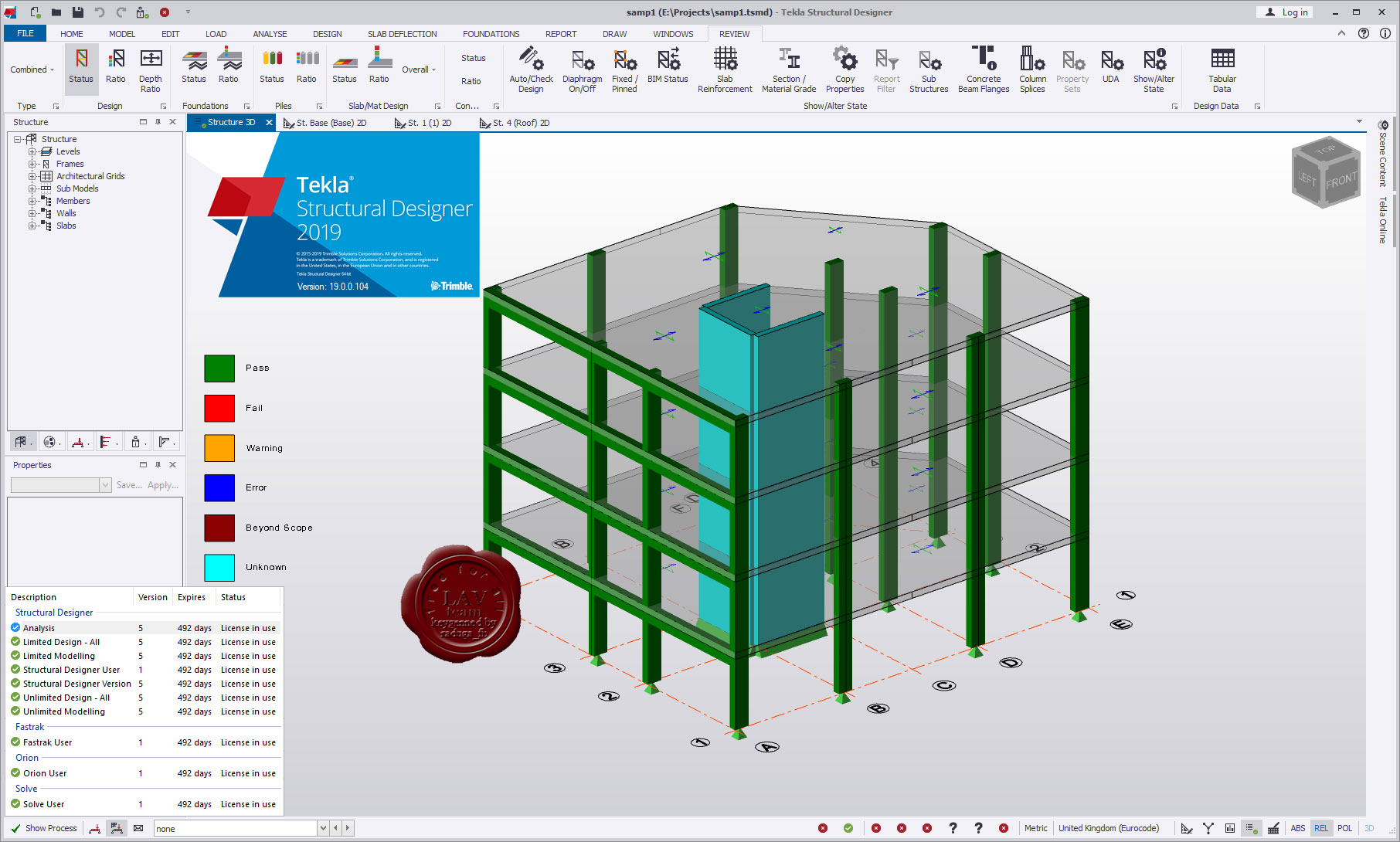
Task: Toggle ABS coordinate mode
Action: (x=1298, y=828)
